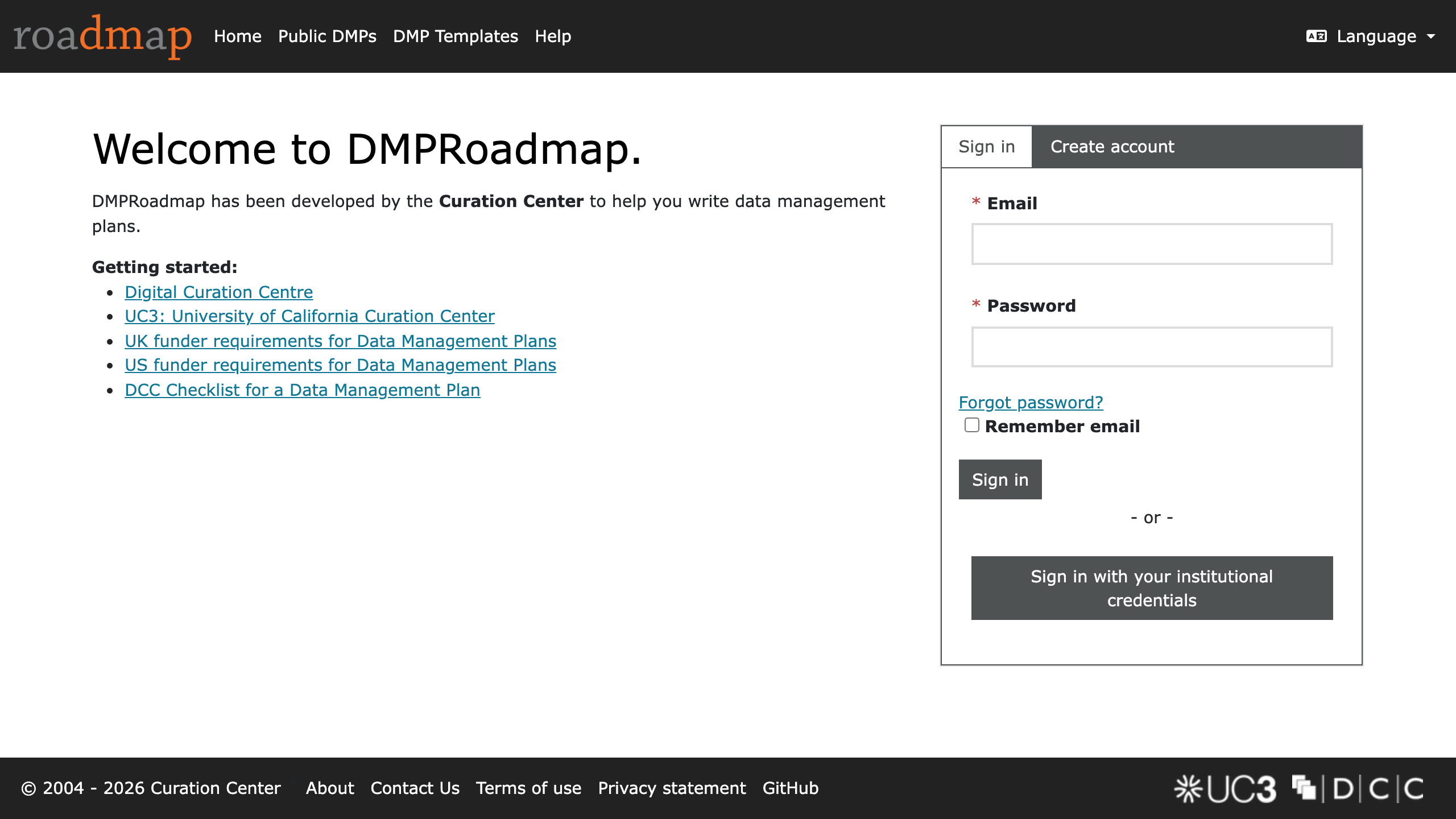The width and height of the screenshot is (1456, 819).
Task: Check the Remember email checkbox
Action: tap(972, 425)
